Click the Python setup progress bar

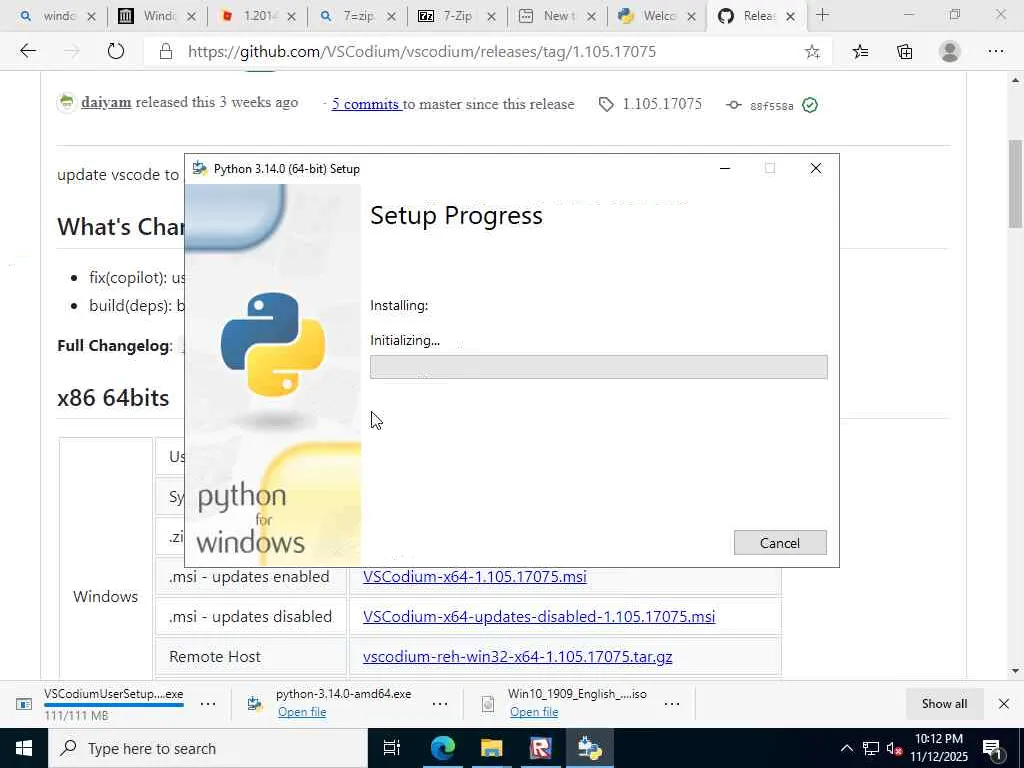click(x=598, y=367)
